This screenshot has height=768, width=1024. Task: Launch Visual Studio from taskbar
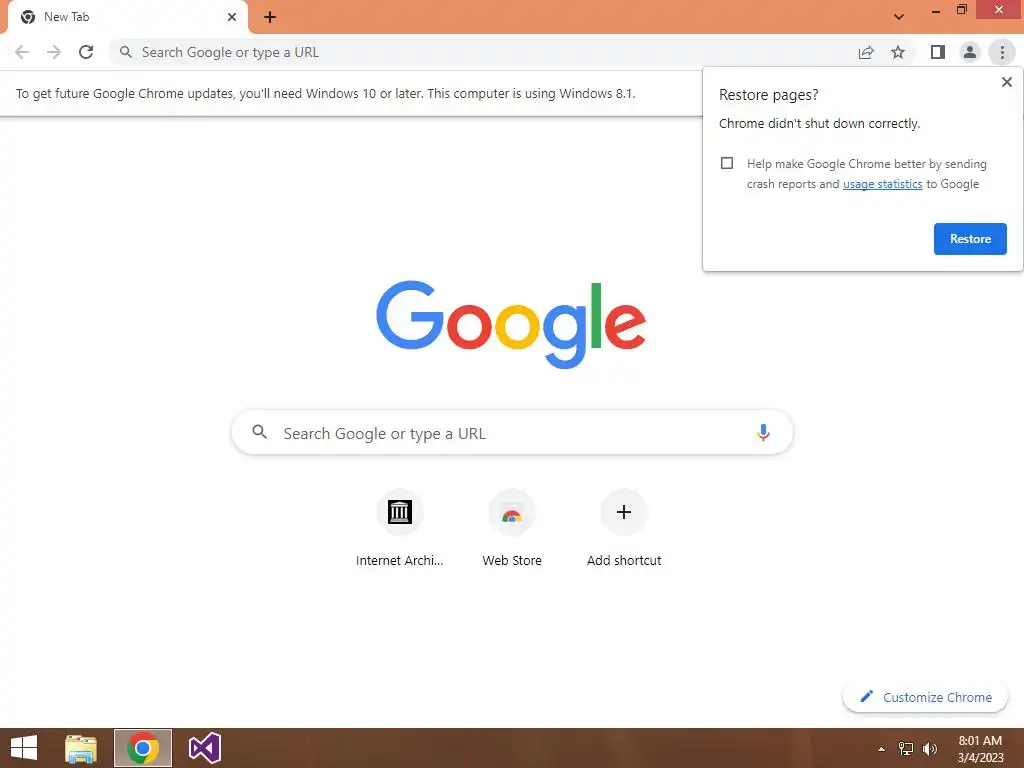click(x=204, y=748)
